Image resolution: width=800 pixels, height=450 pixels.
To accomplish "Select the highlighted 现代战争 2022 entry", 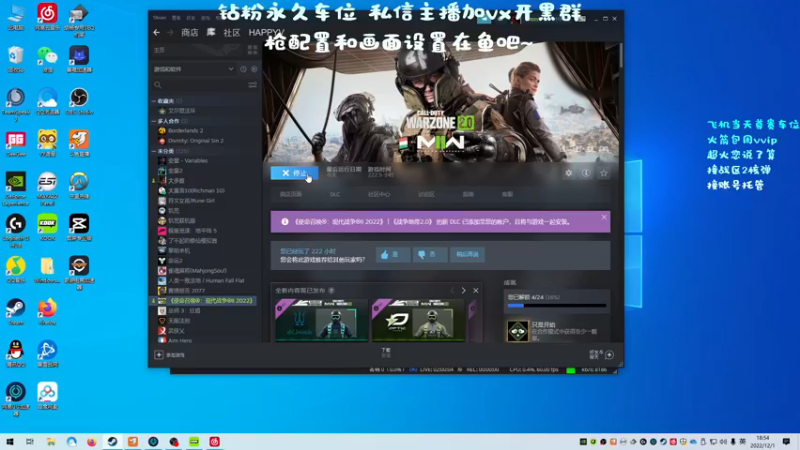I will 204,301.
